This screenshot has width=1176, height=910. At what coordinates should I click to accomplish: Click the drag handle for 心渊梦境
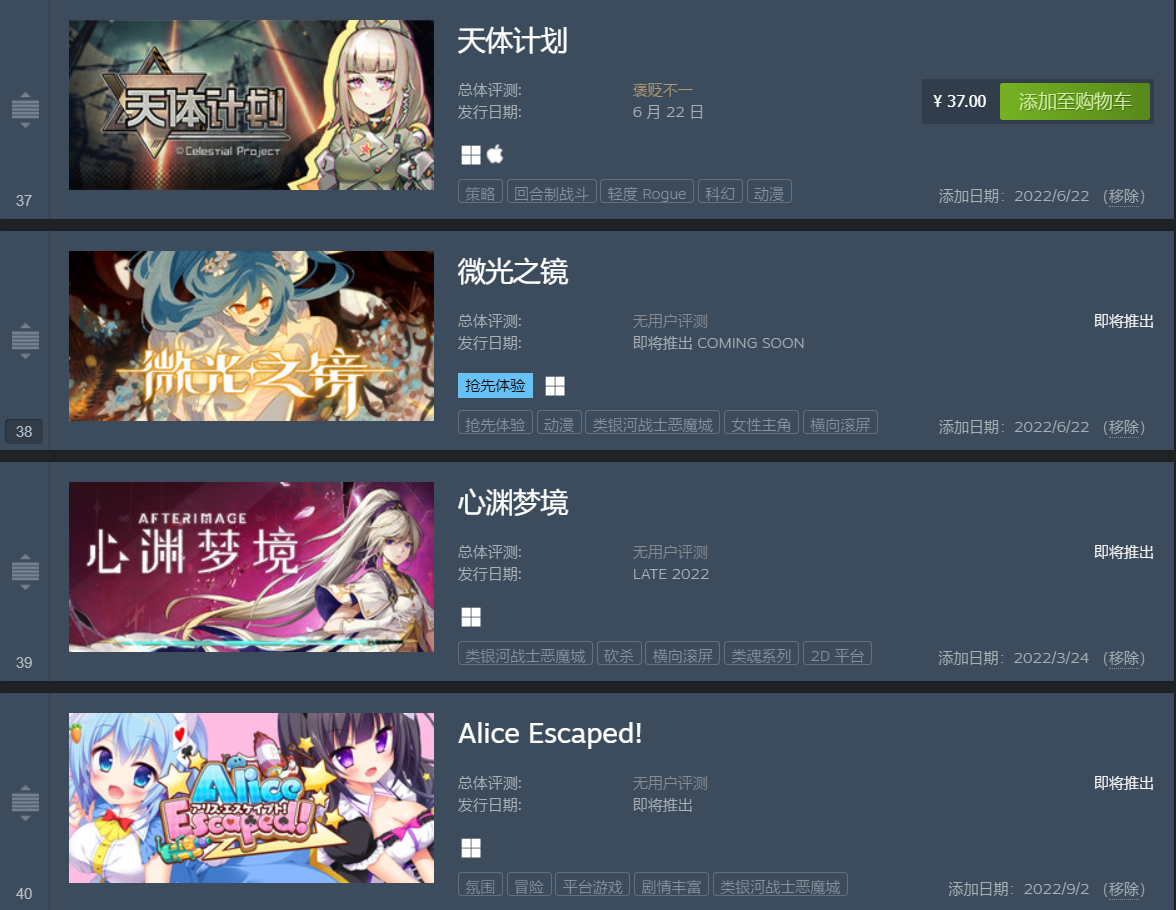click(25, 572)
